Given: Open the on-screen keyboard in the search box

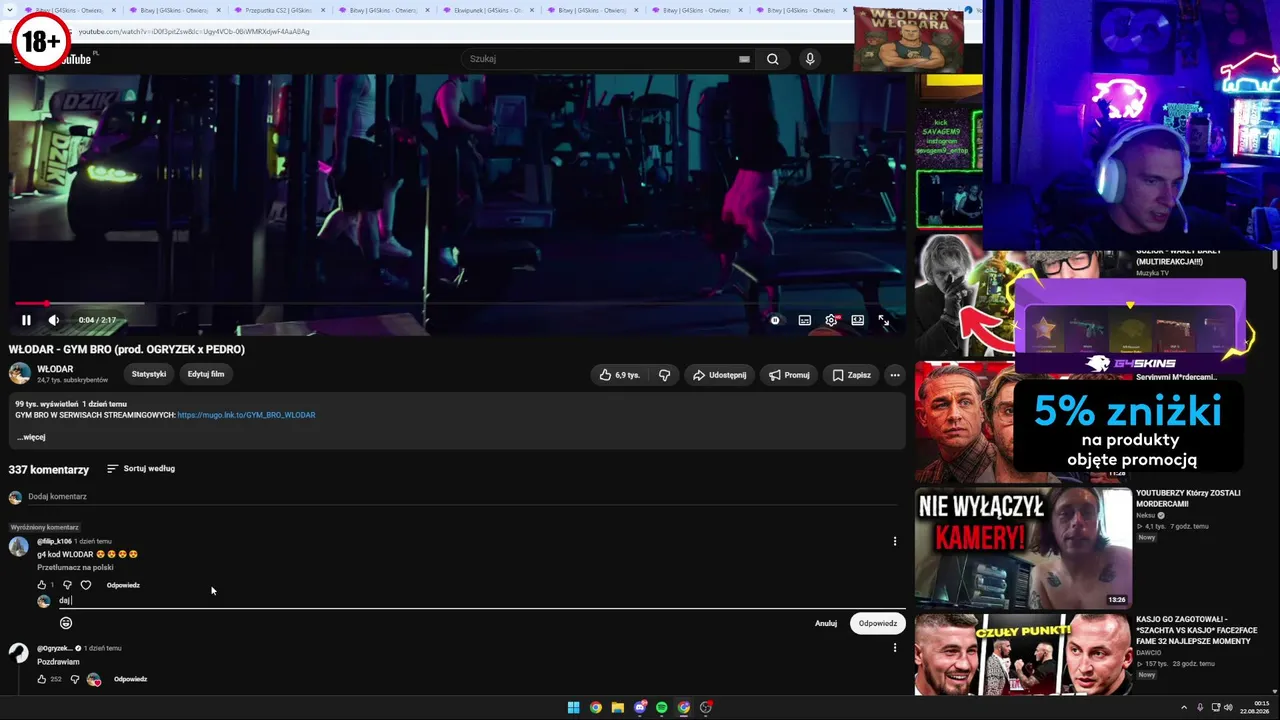Looking at the screenshot, I should pos(744,59).
